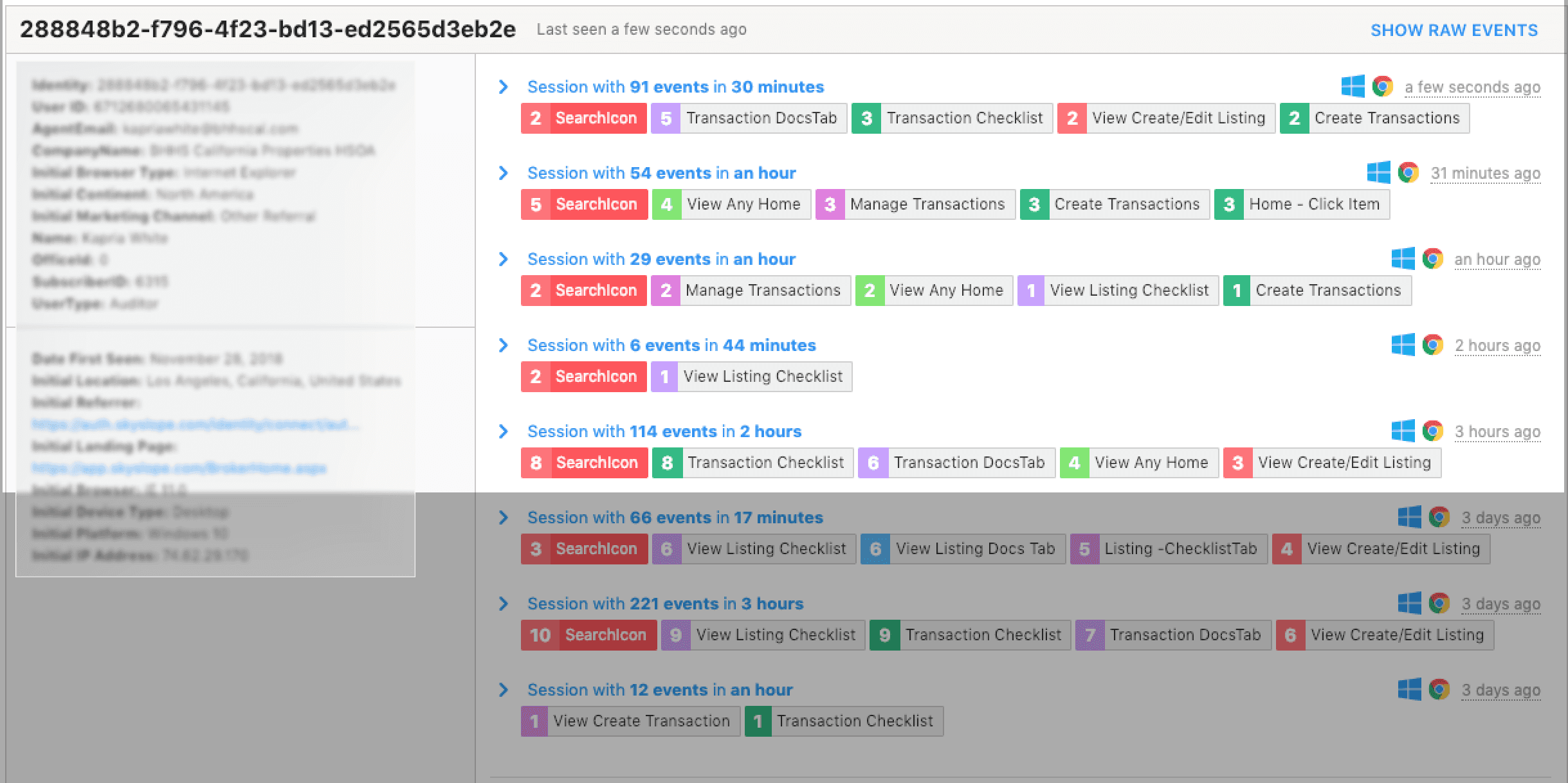Click Windows icon on 91 events session
Screen dimensions: 1568x783
[x=1353, y=86]
